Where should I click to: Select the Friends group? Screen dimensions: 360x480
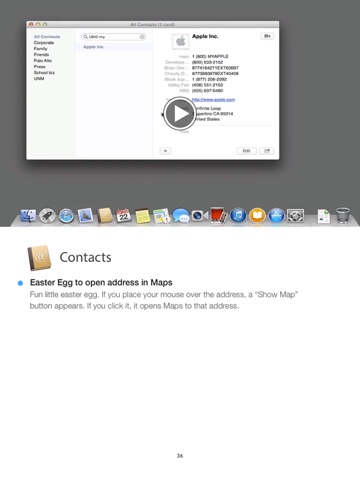pos(41,55)
